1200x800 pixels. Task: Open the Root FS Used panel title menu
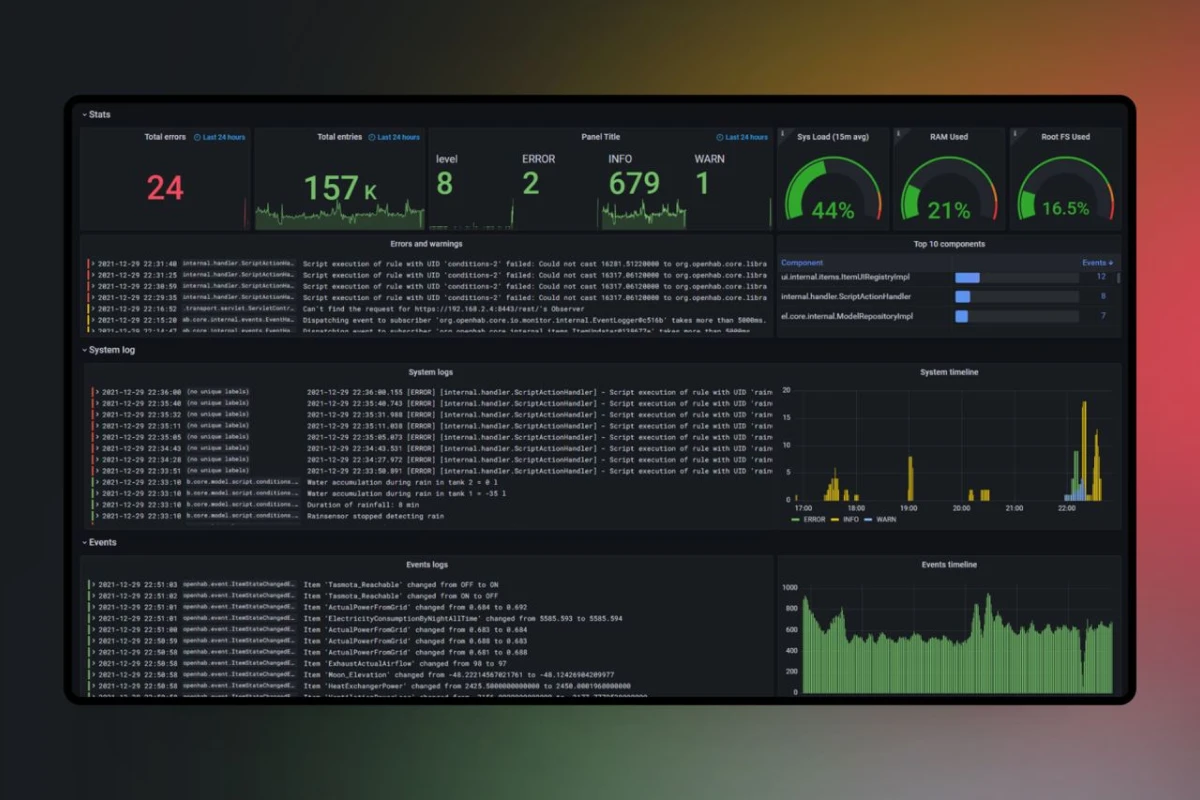1065,137
